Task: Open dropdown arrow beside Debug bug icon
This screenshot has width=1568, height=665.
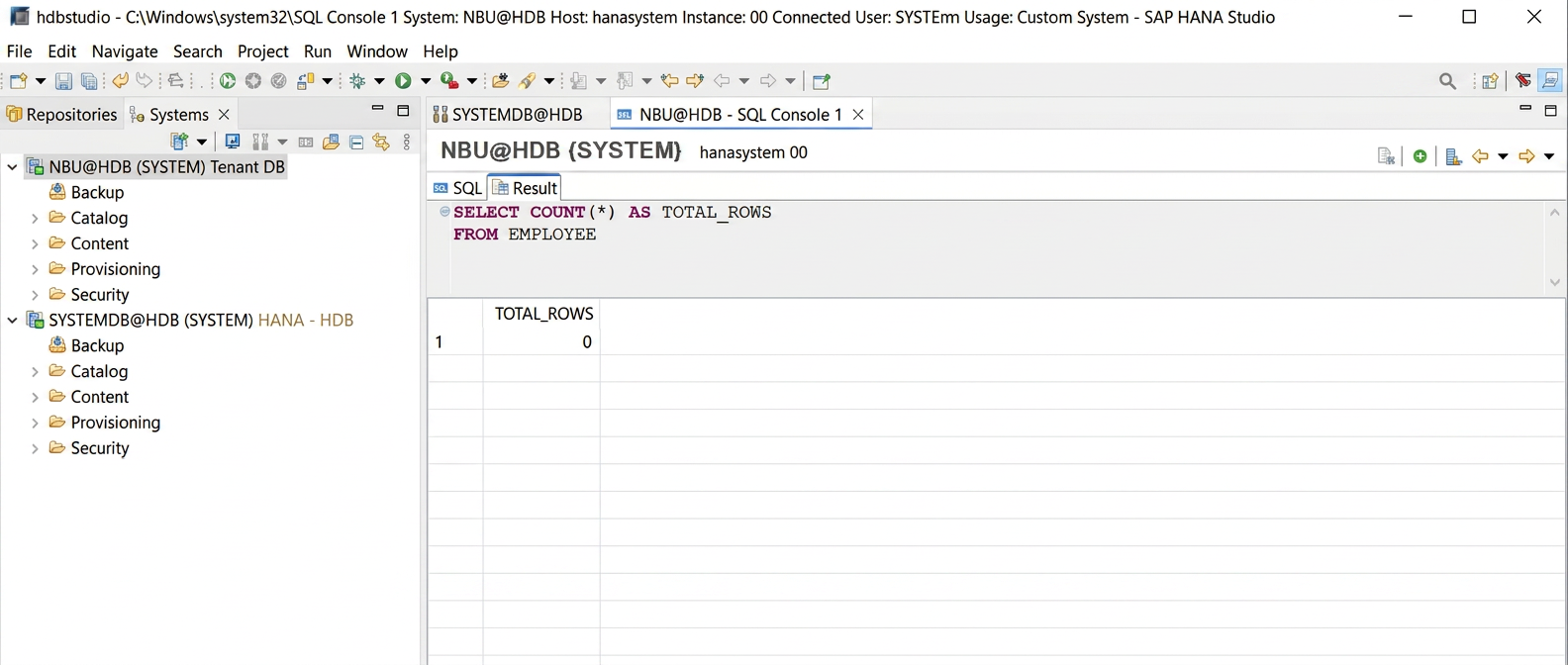Action: [379, 81]
